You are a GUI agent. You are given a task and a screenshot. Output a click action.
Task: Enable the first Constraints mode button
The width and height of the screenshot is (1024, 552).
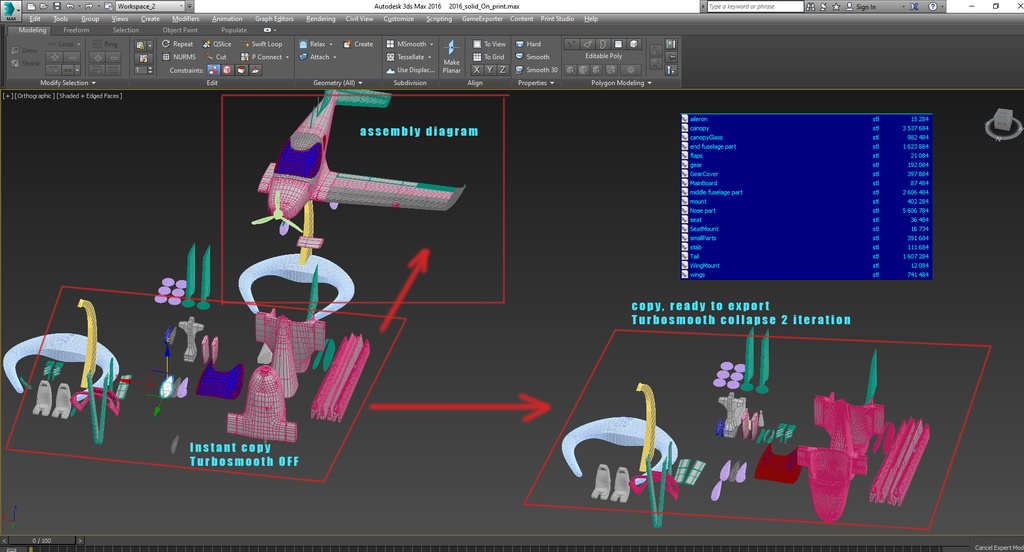point(213,70)
